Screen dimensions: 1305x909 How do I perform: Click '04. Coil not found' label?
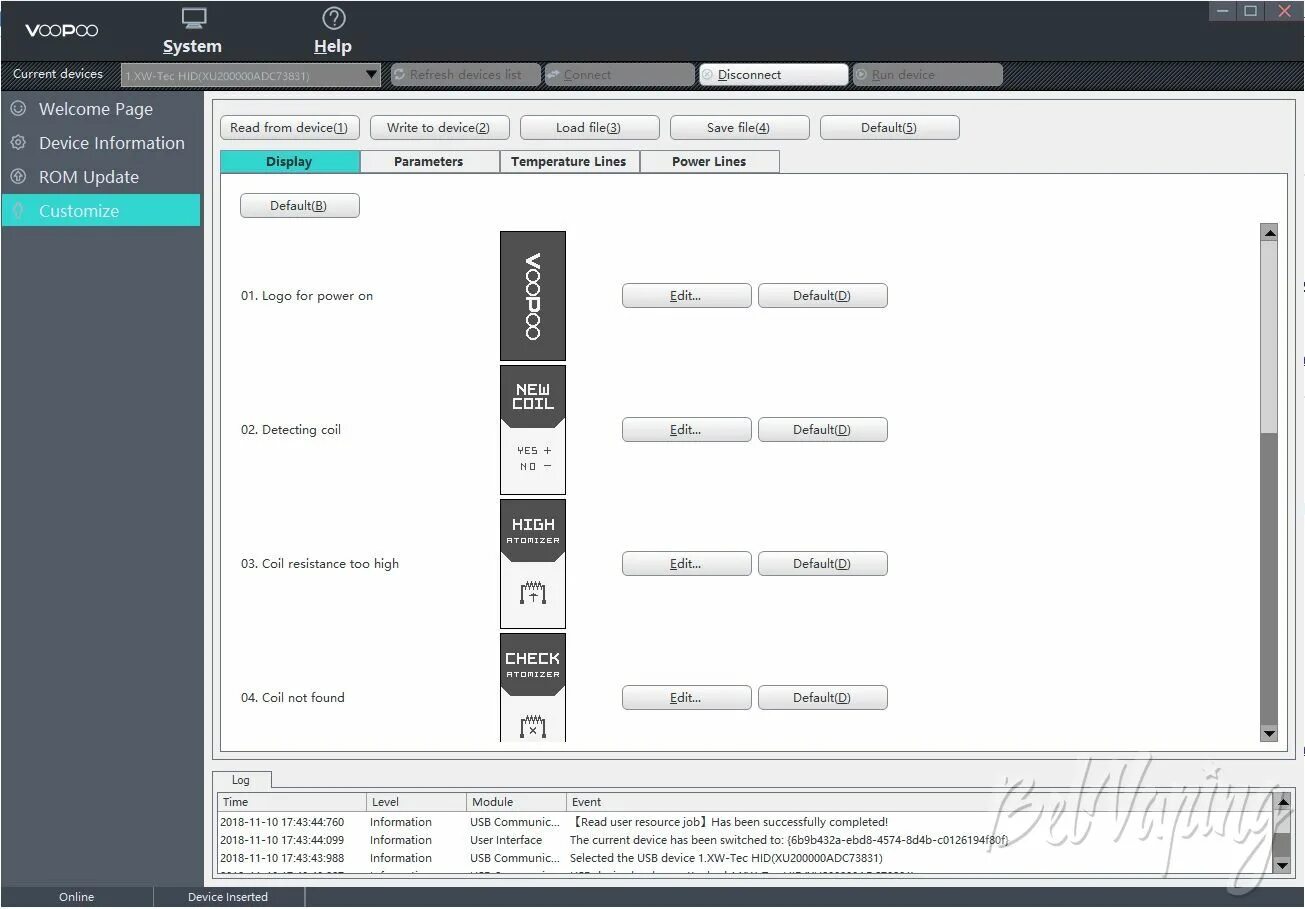click(x=293, y=698)
